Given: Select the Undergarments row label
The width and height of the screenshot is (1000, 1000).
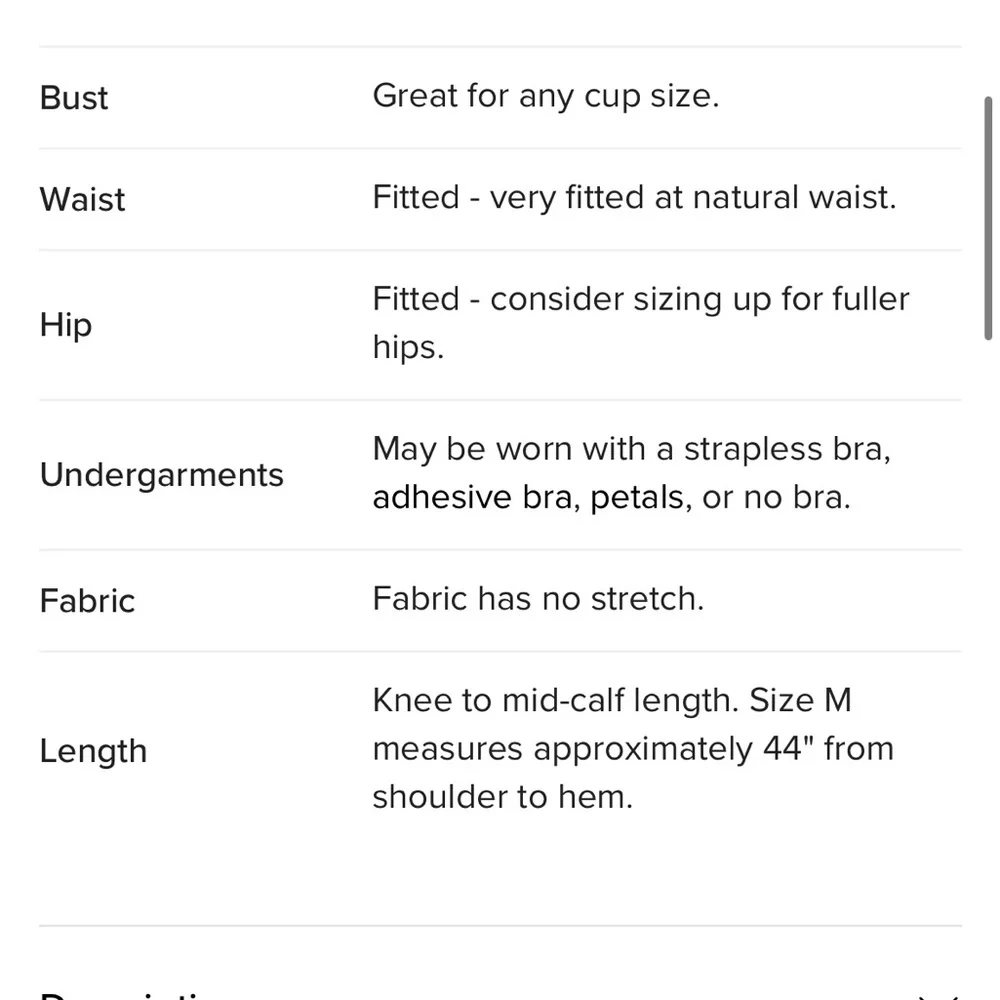Looking at the screenshot, I should tap(162, 475).
